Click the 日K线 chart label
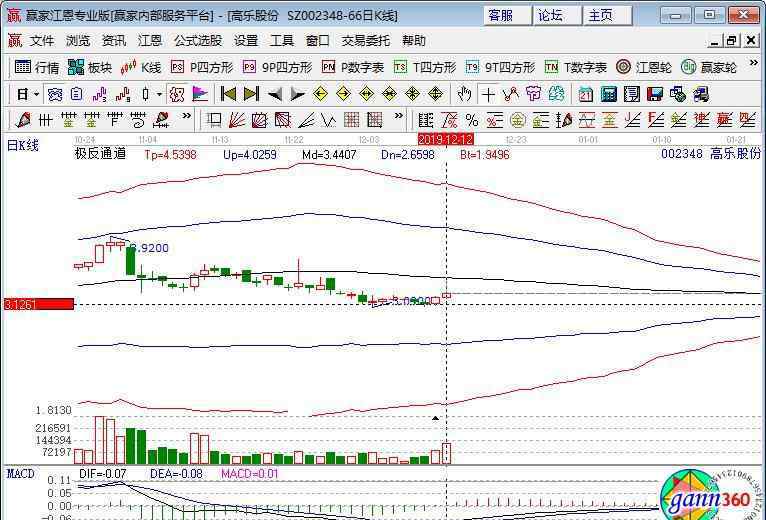The width and height of the screenshot is (766, 520). 22,145
